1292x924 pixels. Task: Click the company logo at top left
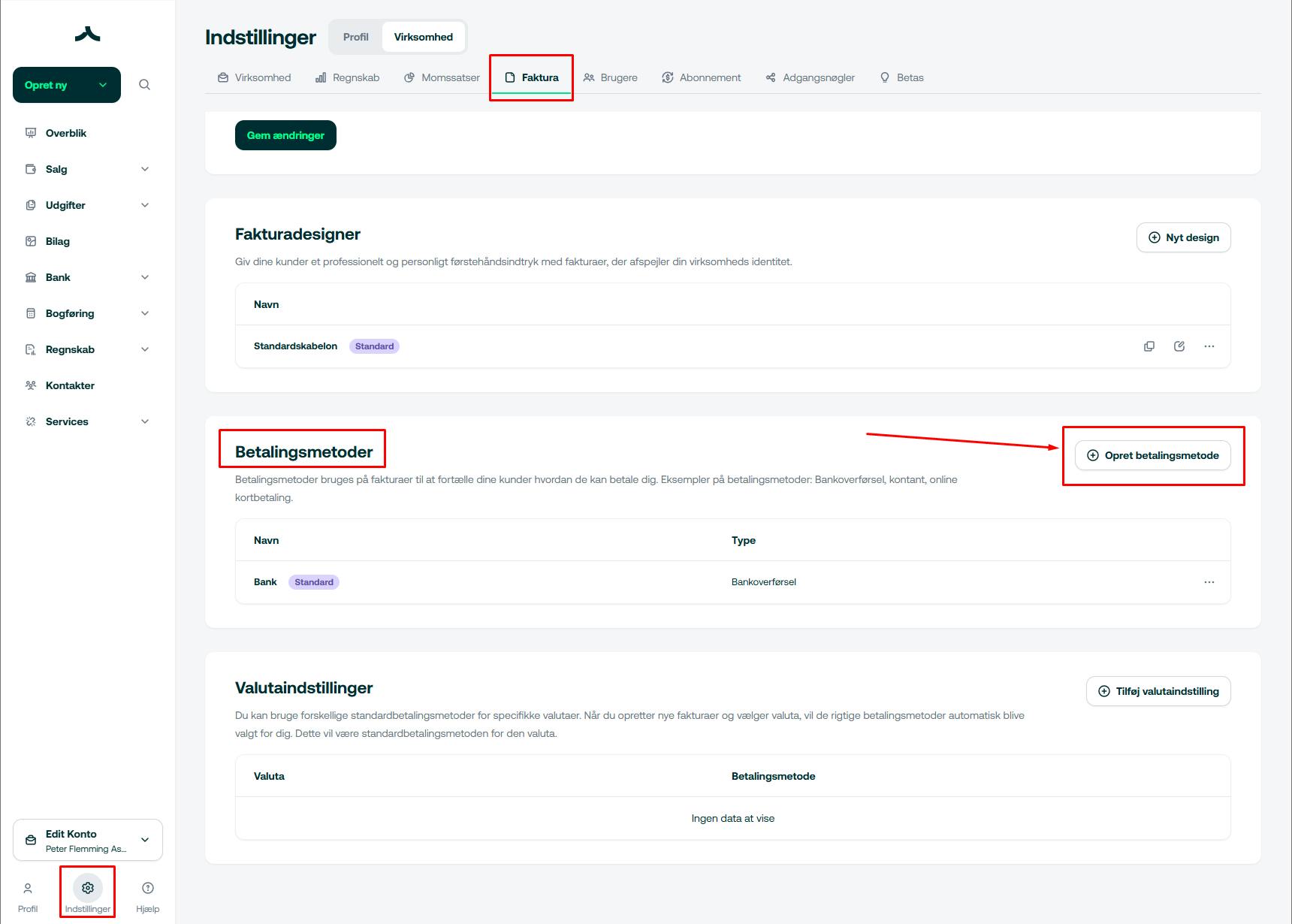click(x=88, y=34)
